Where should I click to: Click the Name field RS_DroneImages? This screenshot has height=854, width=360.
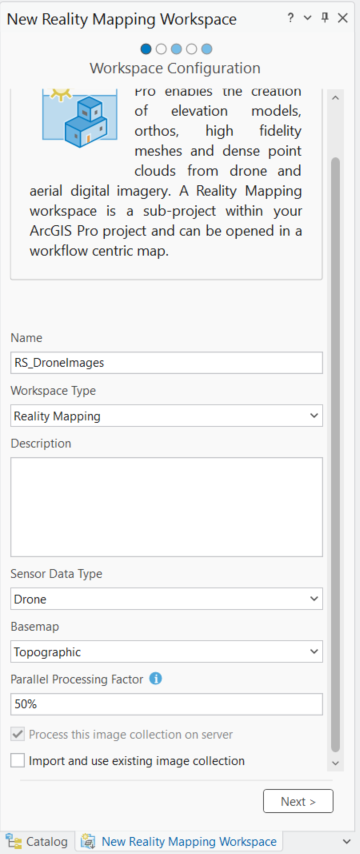coord(167,363)
